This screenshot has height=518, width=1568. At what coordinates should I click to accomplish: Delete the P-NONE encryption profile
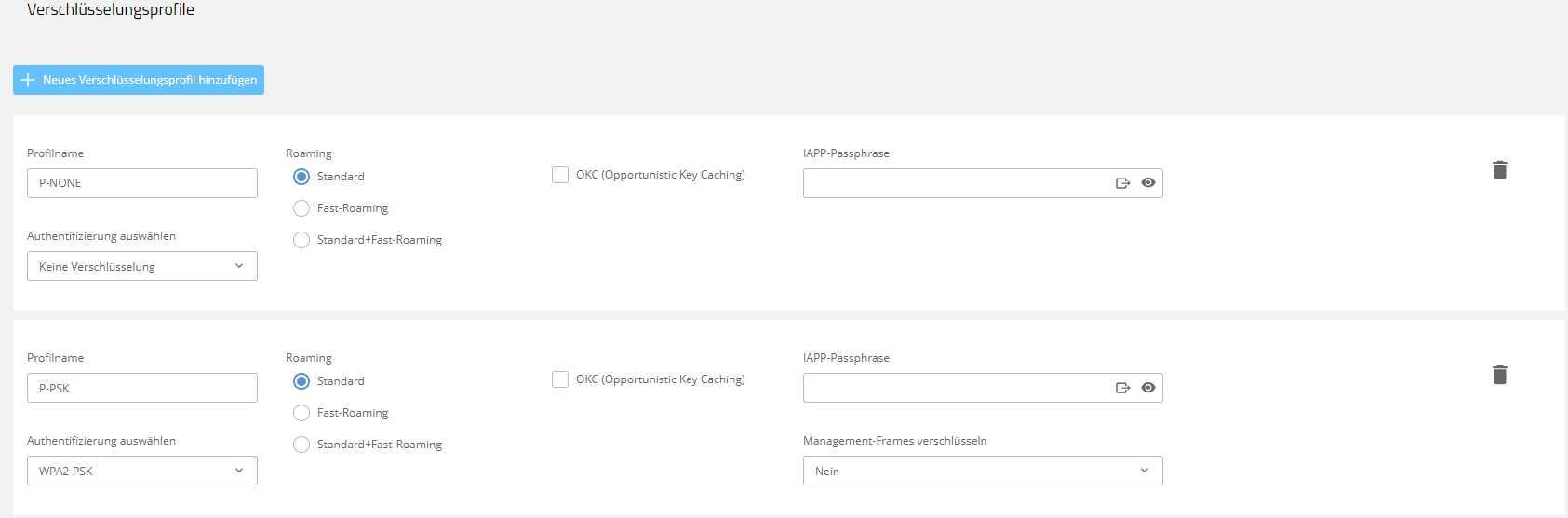pos(1499,170)
